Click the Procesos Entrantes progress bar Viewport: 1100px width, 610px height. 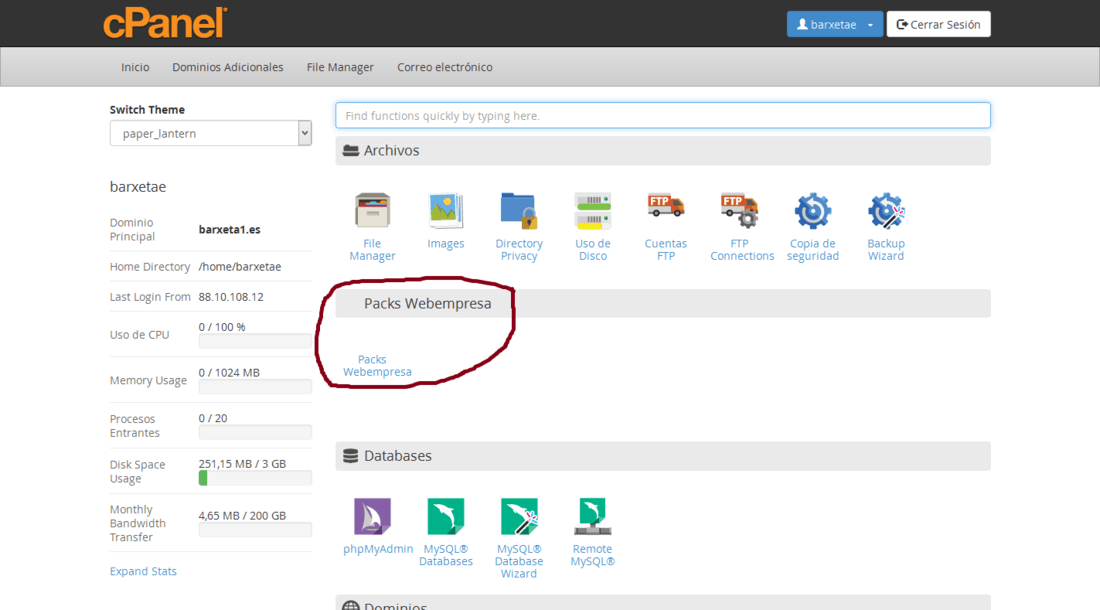tap(255, 433)
